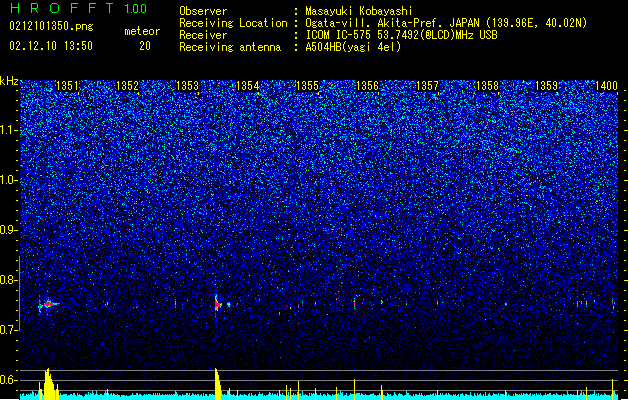Click the date stamp 02.12.10 13:50

coord(51,46)
